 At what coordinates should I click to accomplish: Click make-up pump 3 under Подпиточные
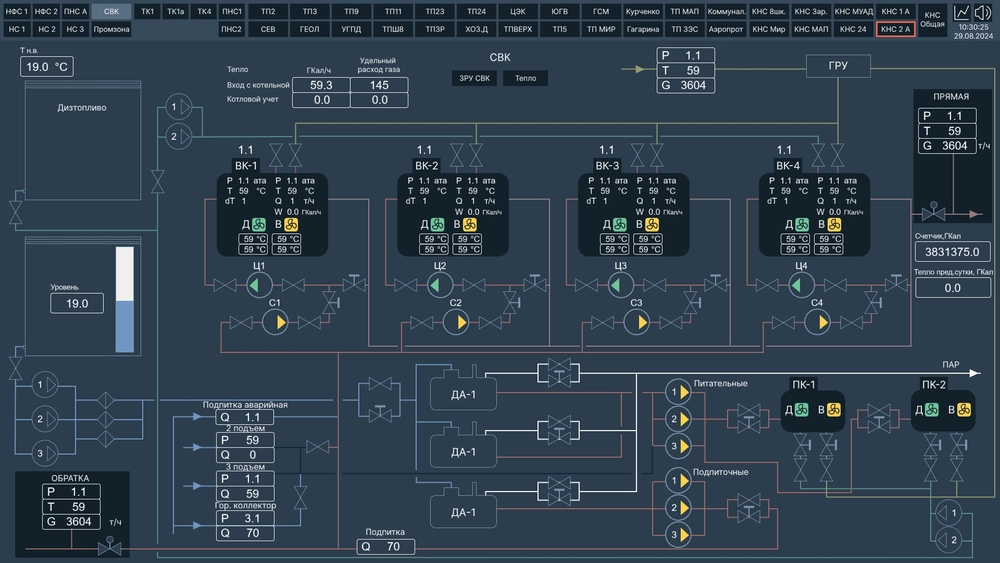pyautogui.click(x=679, y=535)
